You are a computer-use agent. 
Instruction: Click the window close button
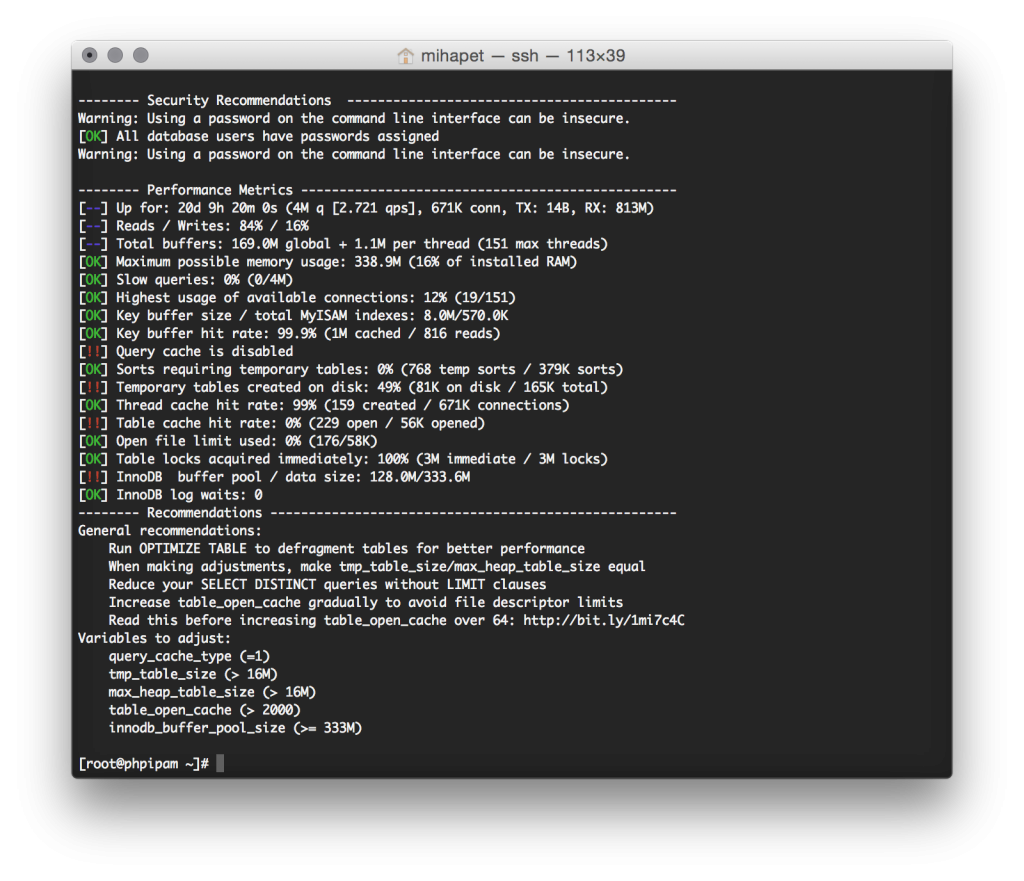89,56
